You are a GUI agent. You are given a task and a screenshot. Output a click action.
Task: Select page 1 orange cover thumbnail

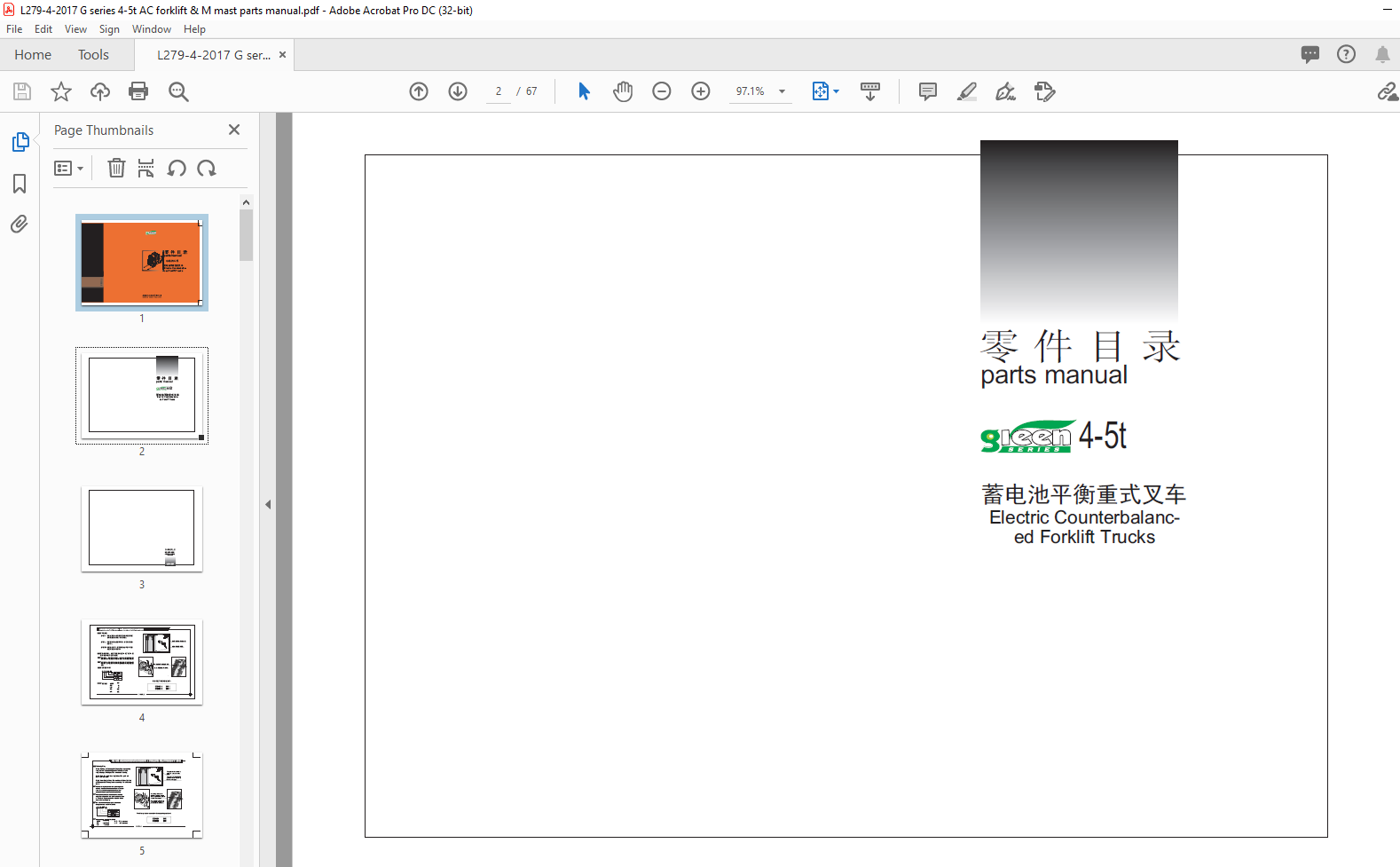[142, 263]
